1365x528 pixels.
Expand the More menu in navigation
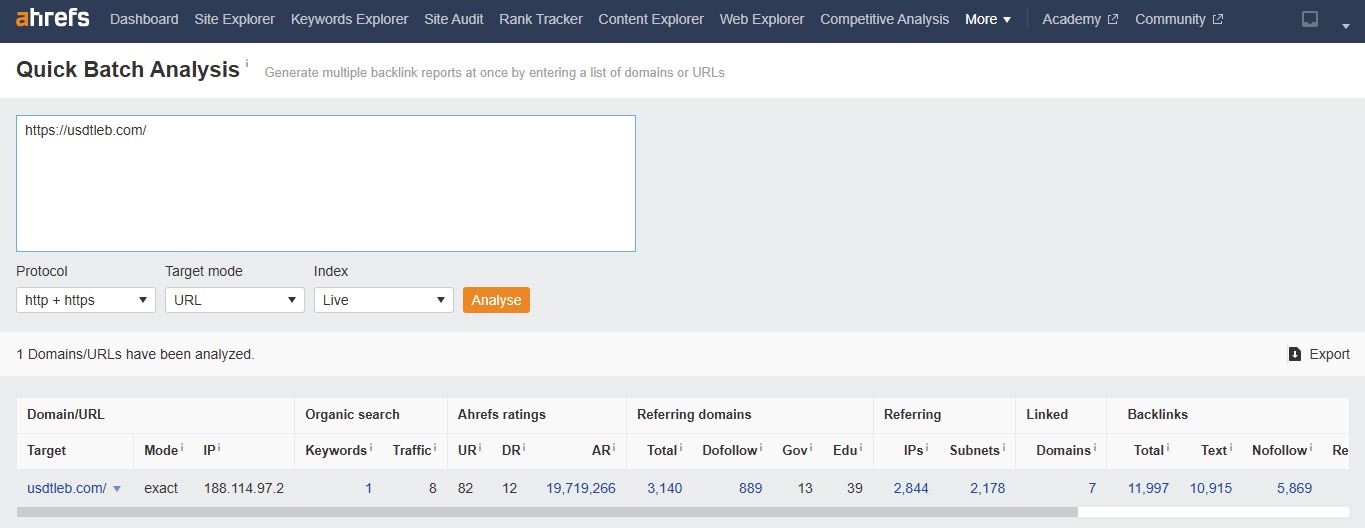pyautogui.click(x=987, y=19)
